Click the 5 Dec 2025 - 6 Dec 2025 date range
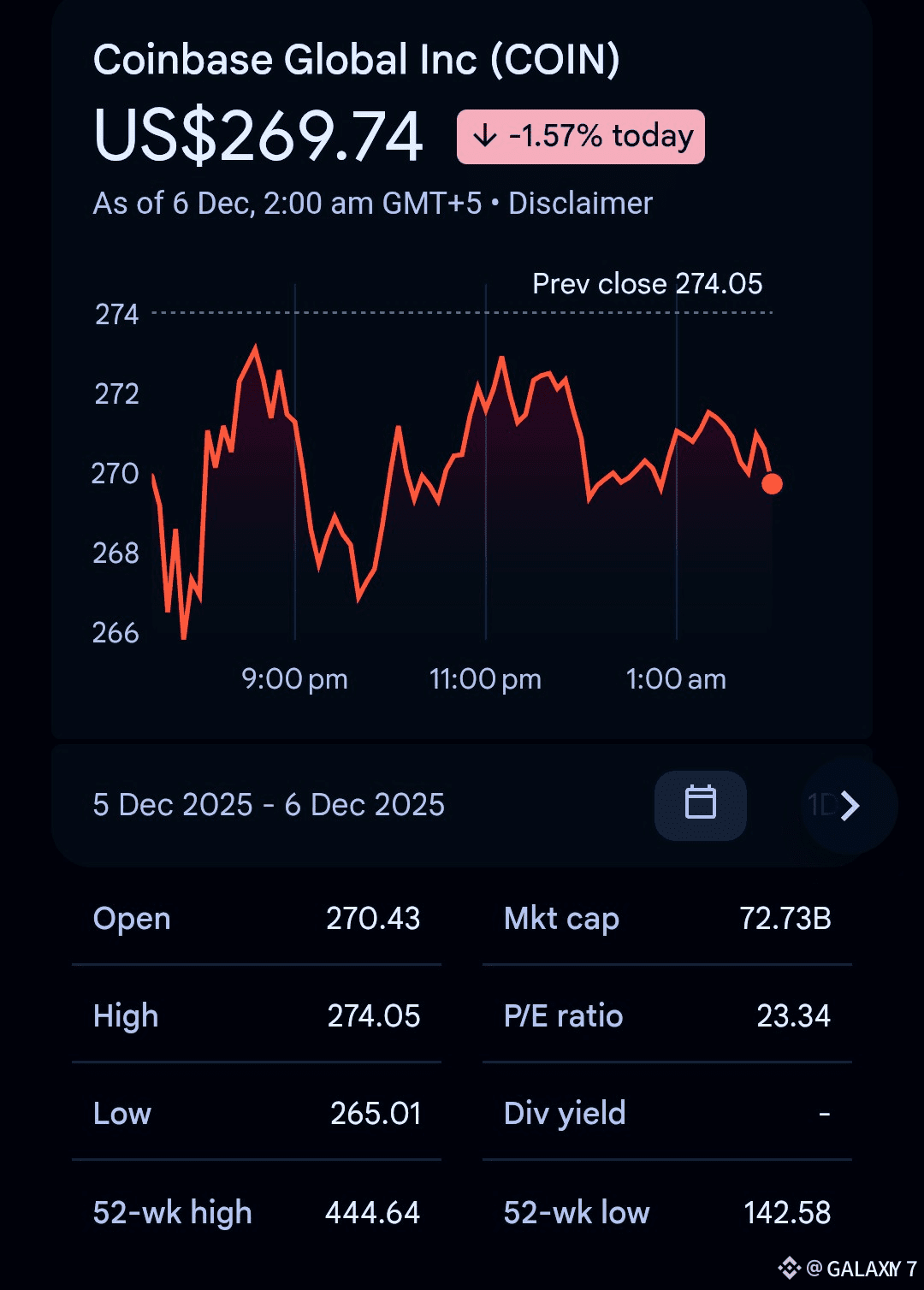The image size is (924, 1290). [x=269, y=805]
